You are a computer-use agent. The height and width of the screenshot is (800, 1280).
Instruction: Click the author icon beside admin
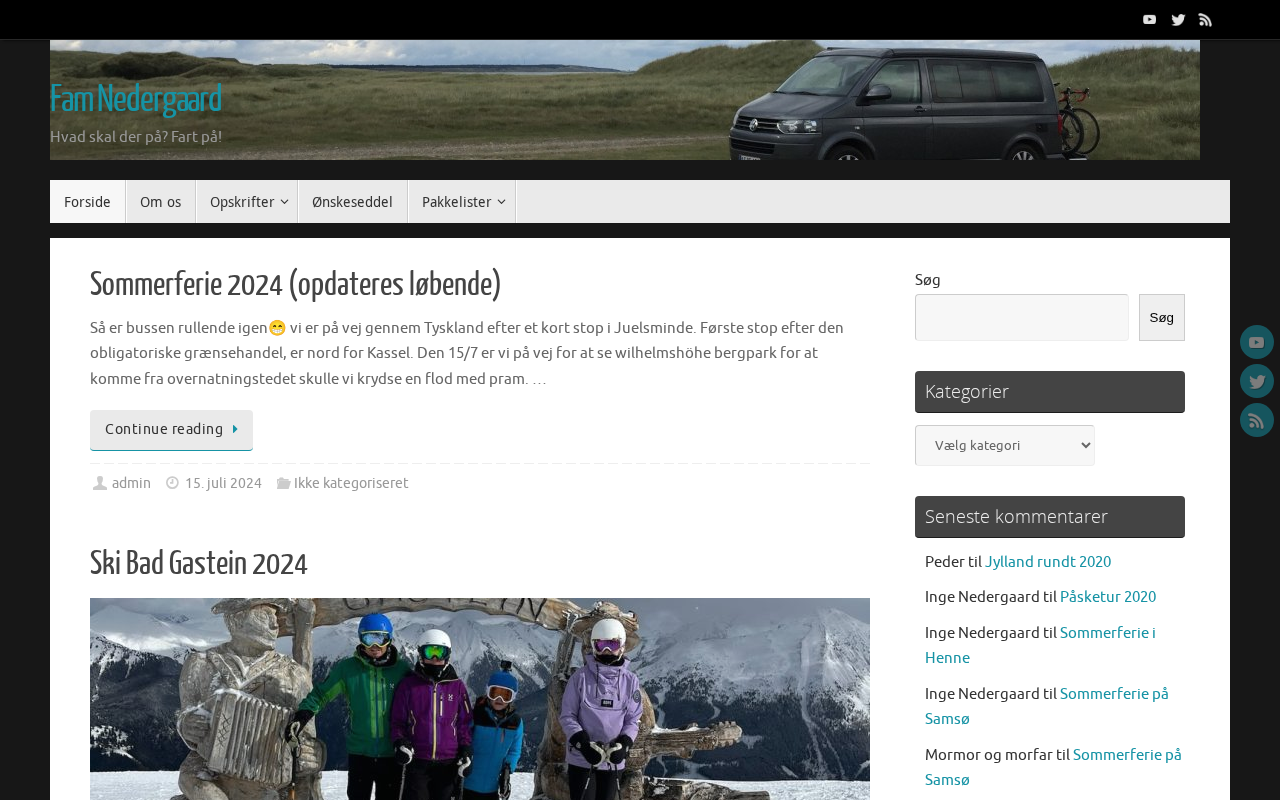100,484
